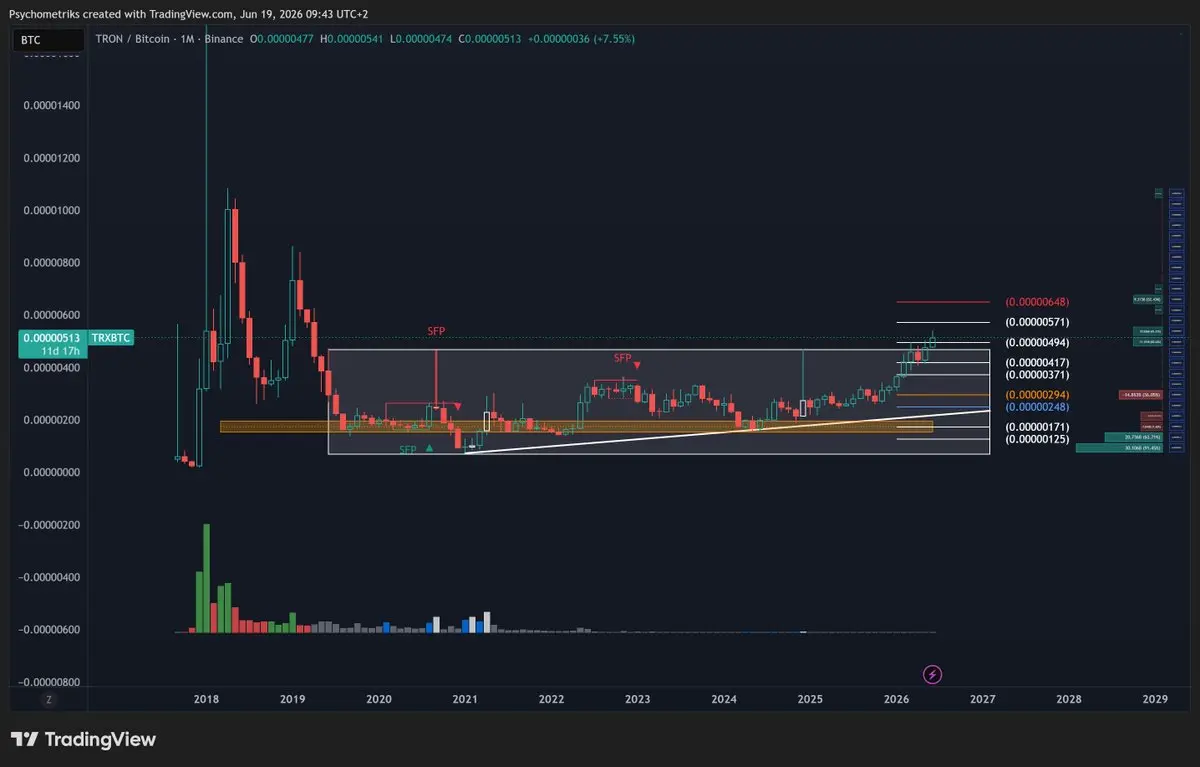Click the red SFP label above the 2020 wick
The width and height of the screenshot is (1200, 767).
point(436,330)
